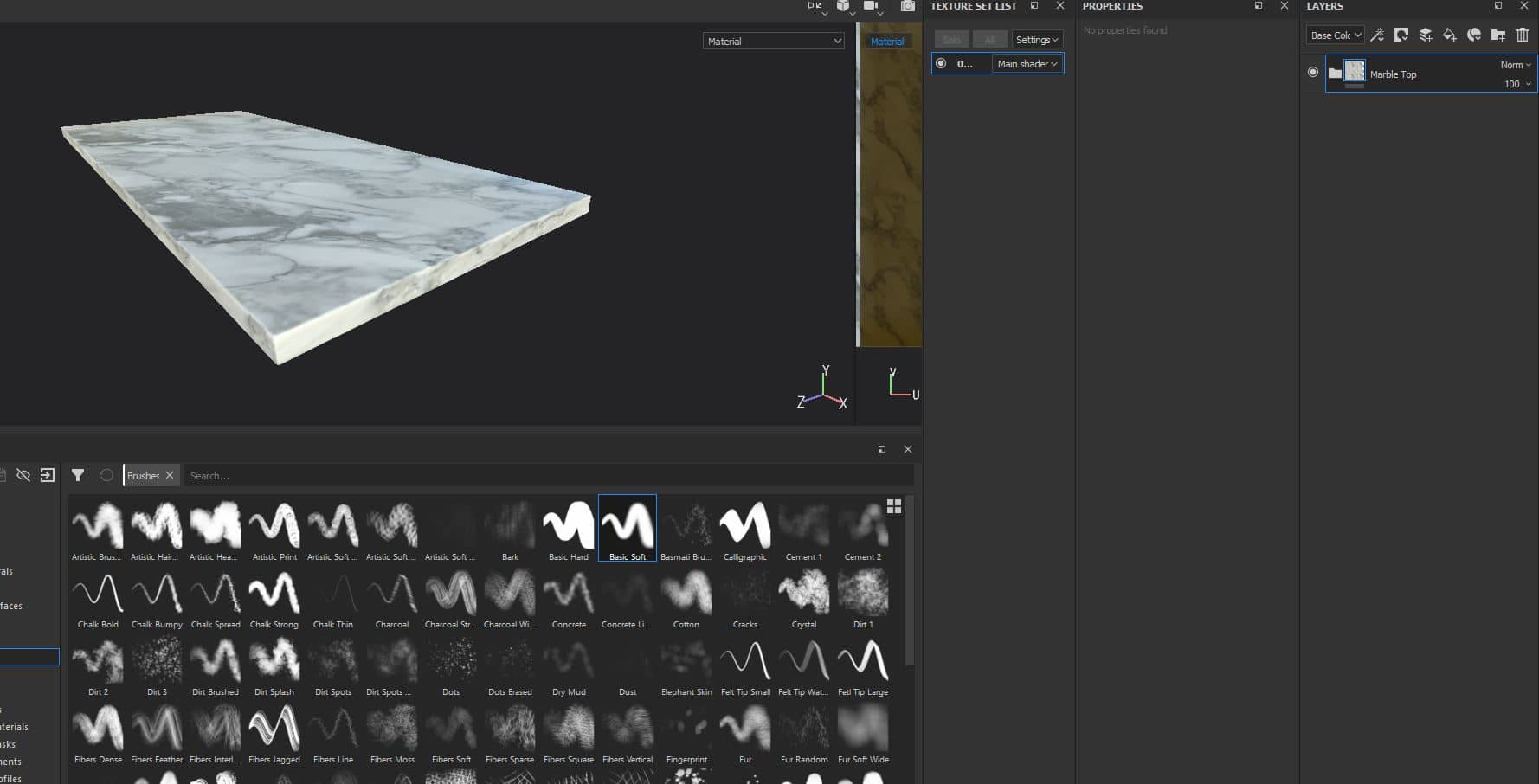Click the shelf vertical scrollbar
This screenshot has width=1539, height=784.
click(909, 580)
